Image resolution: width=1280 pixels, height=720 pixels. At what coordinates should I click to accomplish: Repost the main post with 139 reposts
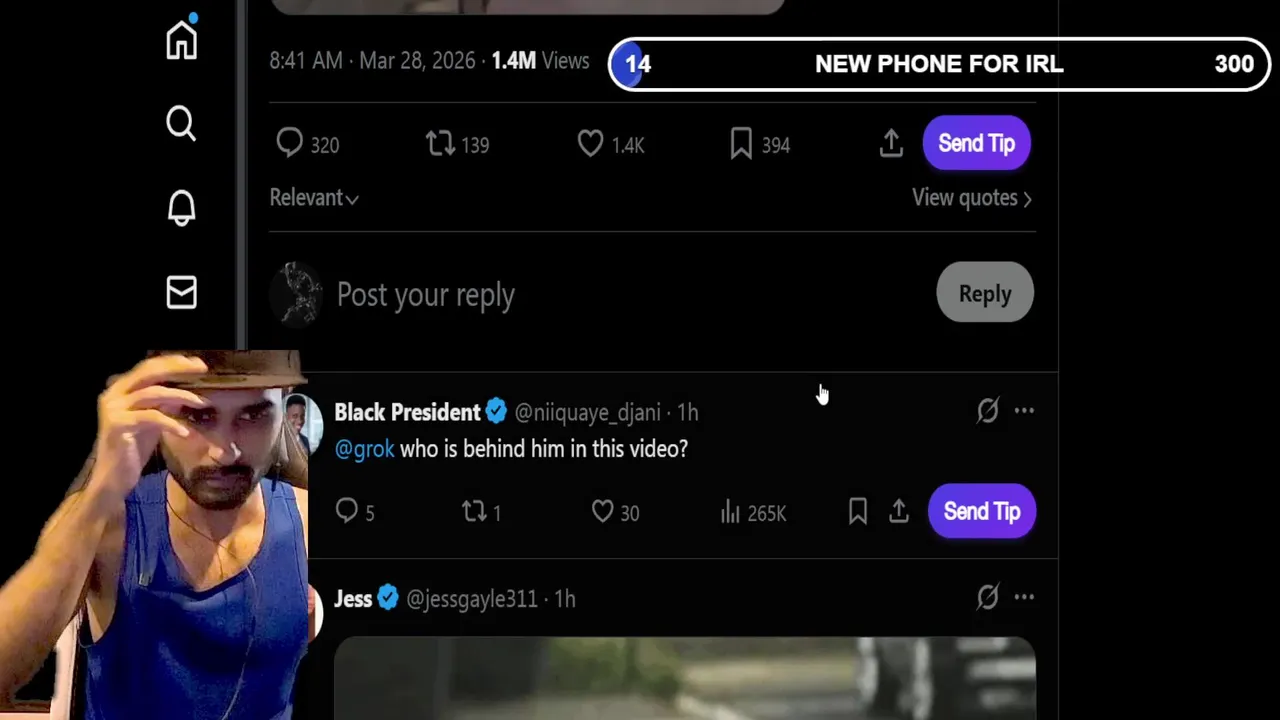tap(457, 144)
